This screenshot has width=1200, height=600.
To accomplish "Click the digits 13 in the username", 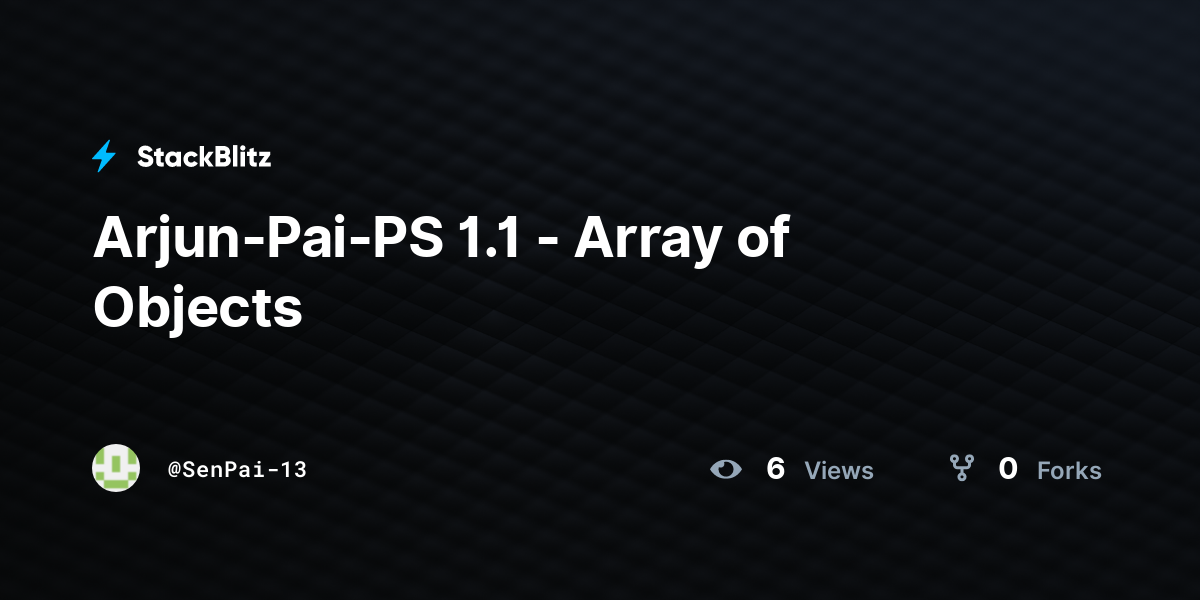I will tap(294, 469).
